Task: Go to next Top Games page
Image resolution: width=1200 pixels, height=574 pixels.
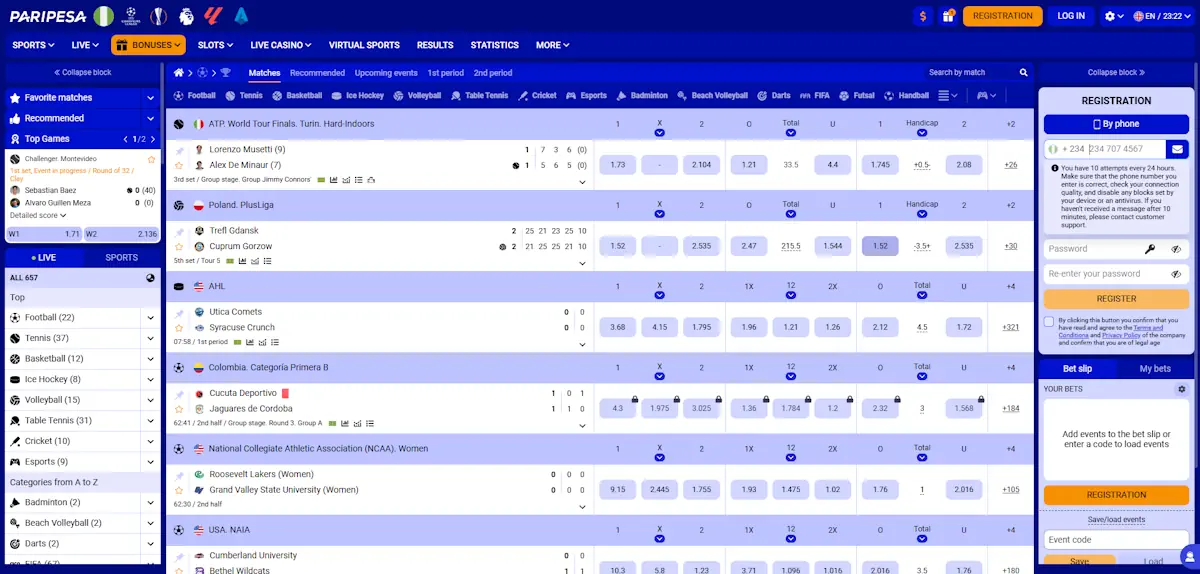Action: 153,139
